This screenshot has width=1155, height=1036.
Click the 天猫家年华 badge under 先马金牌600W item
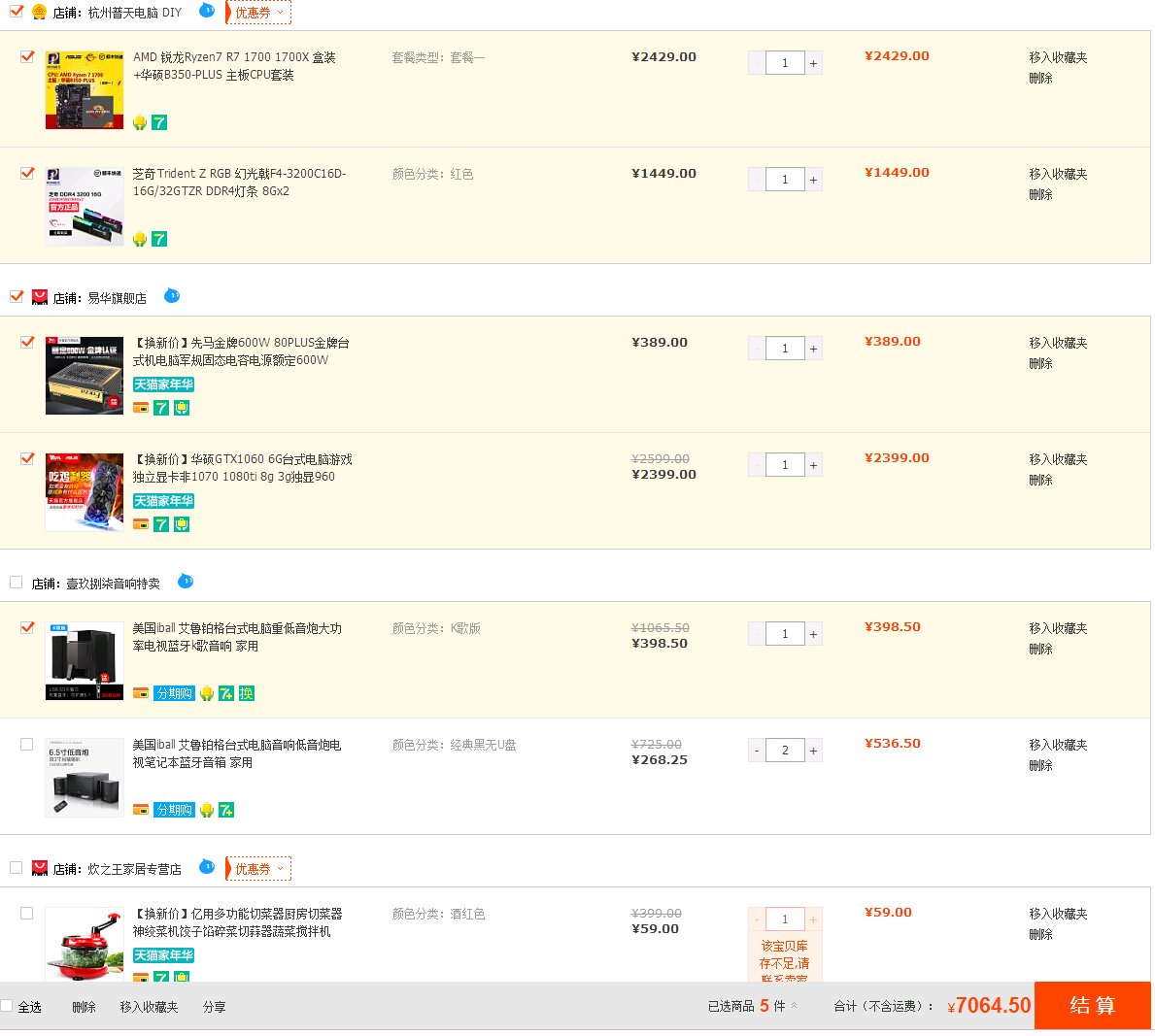pyautogui.click(x=163, y=384)
